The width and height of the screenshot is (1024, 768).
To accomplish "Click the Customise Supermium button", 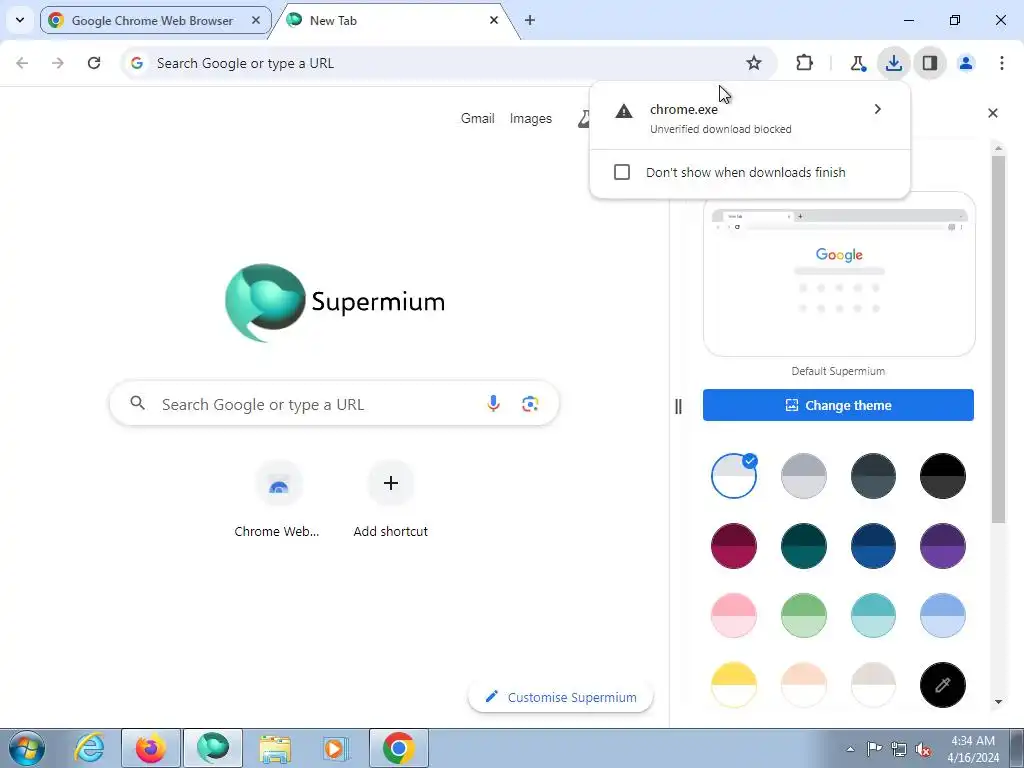I will pyautogui.click(x=560, y=697).
